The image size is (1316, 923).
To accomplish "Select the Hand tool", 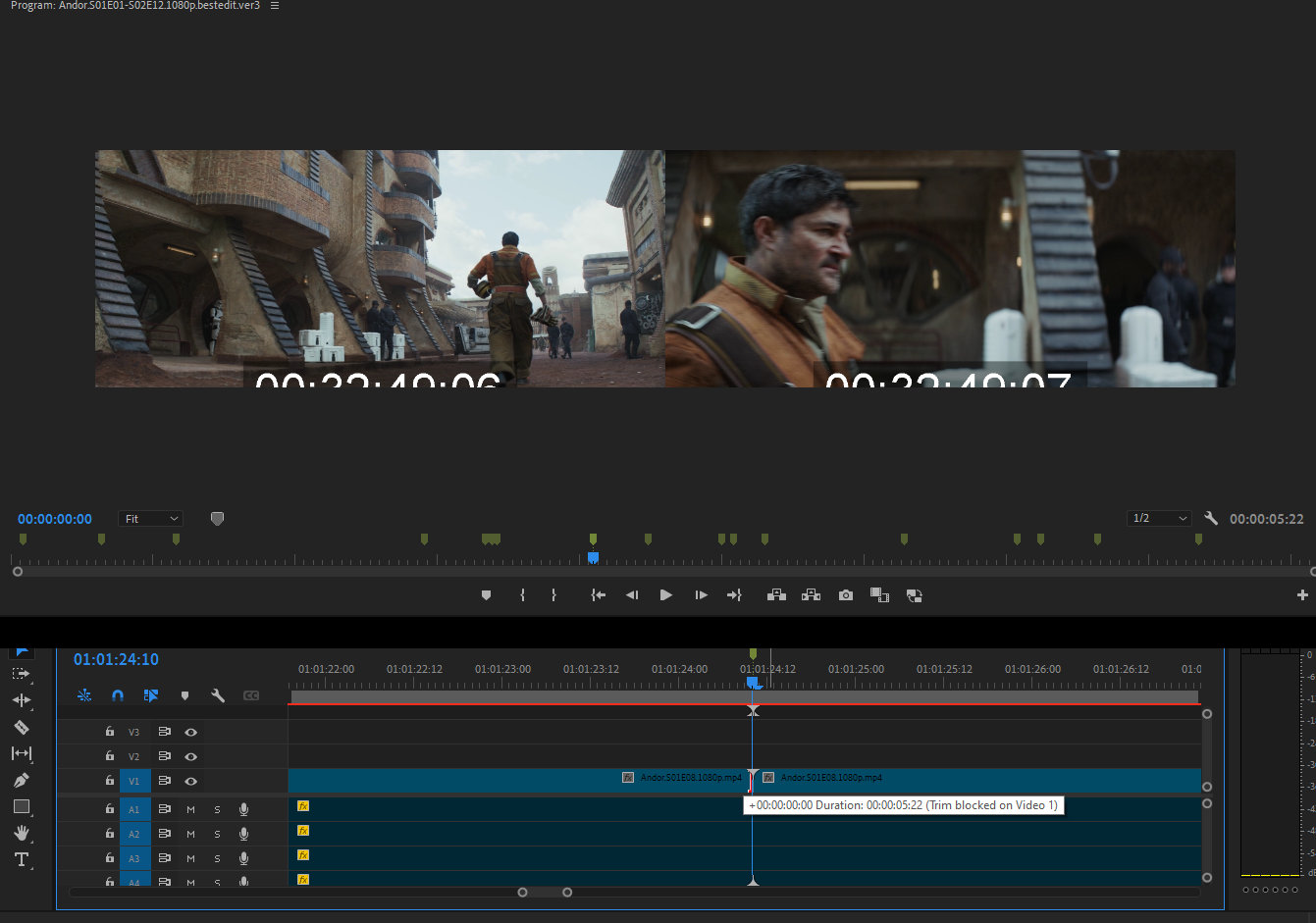I will [x=21, y=833].
